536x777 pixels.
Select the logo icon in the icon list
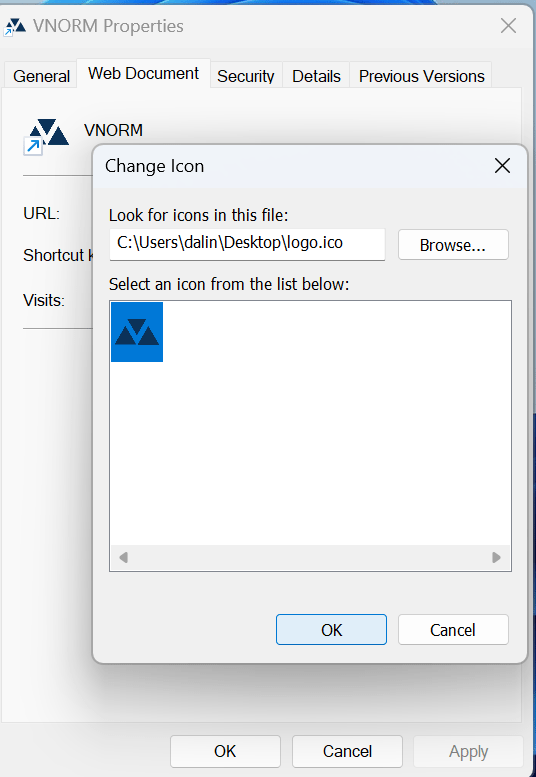pyautogui.click(x=137, y=332)
